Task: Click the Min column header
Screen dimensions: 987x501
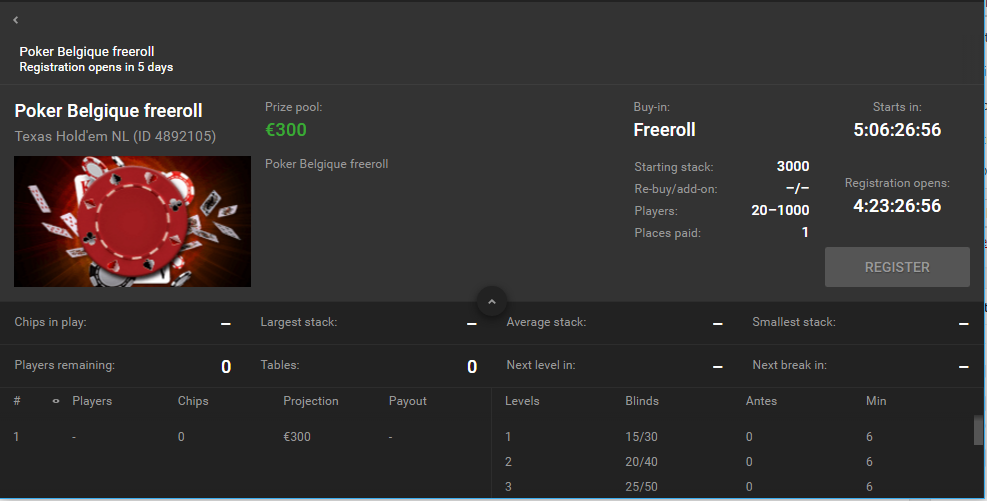Action: point(876,401)
